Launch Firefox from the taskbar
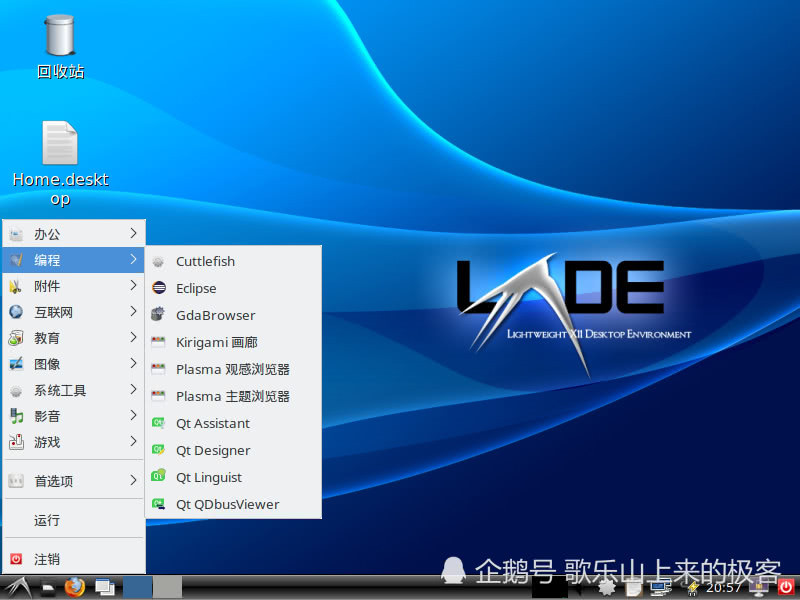 click(x=75, y=587)
